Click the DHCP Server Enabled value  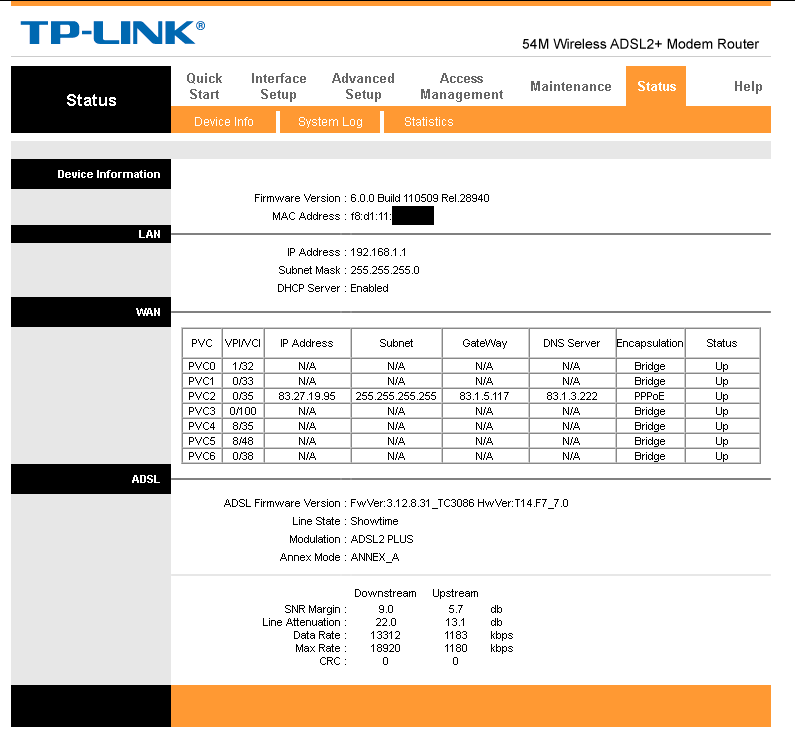pos(369,288)
